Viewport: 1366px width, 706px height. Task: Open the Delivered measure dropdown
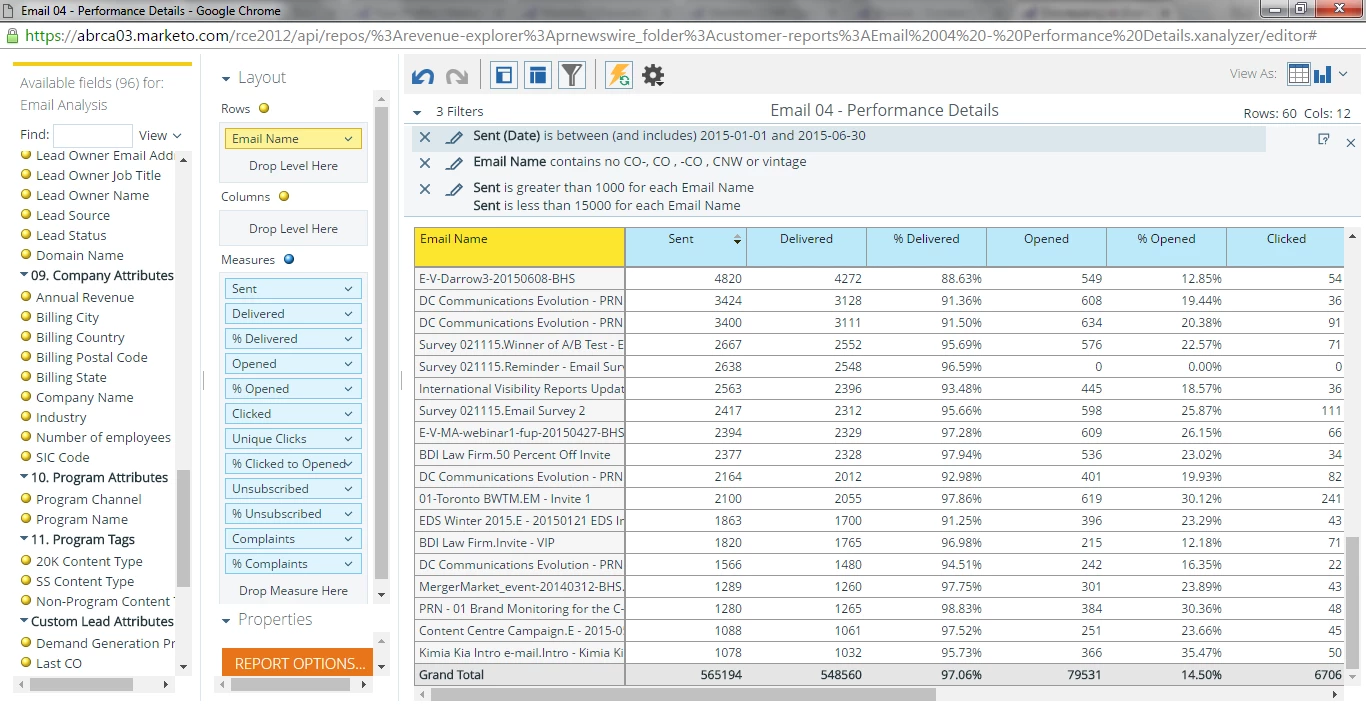tap(348, 314)
